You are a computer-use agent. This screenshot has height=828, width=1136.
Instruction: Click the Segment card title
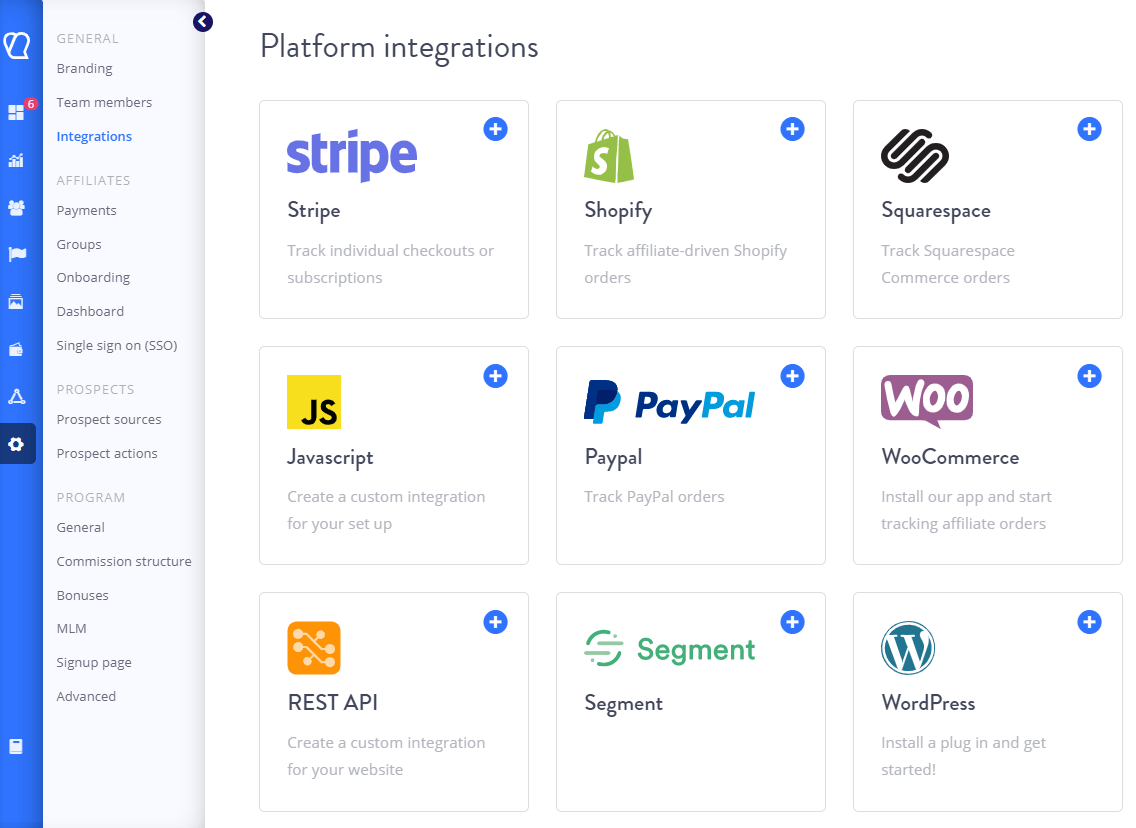point(624,704)
